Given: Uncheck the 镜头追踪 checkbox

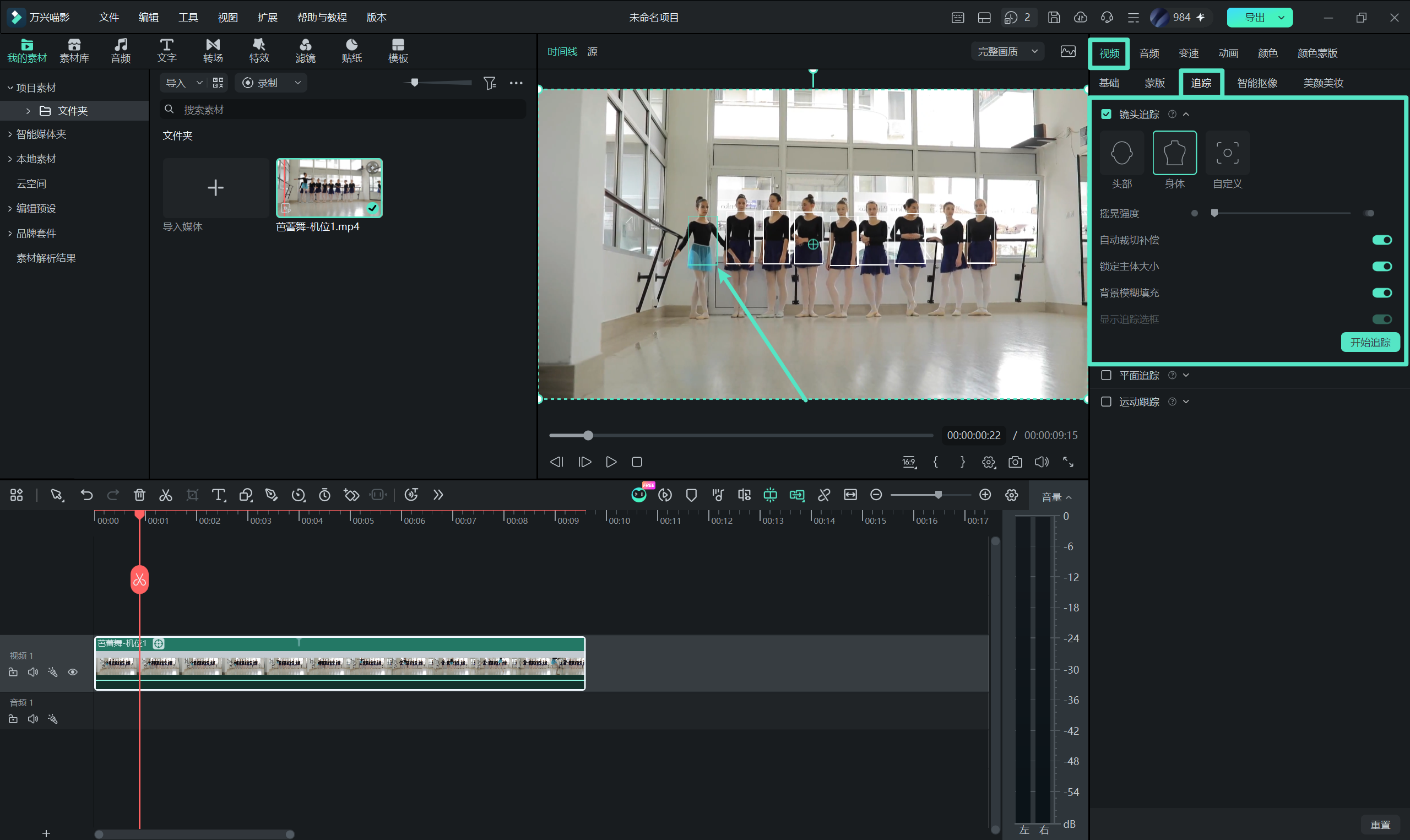Looking at the screenshot, I should [1106, 115].
